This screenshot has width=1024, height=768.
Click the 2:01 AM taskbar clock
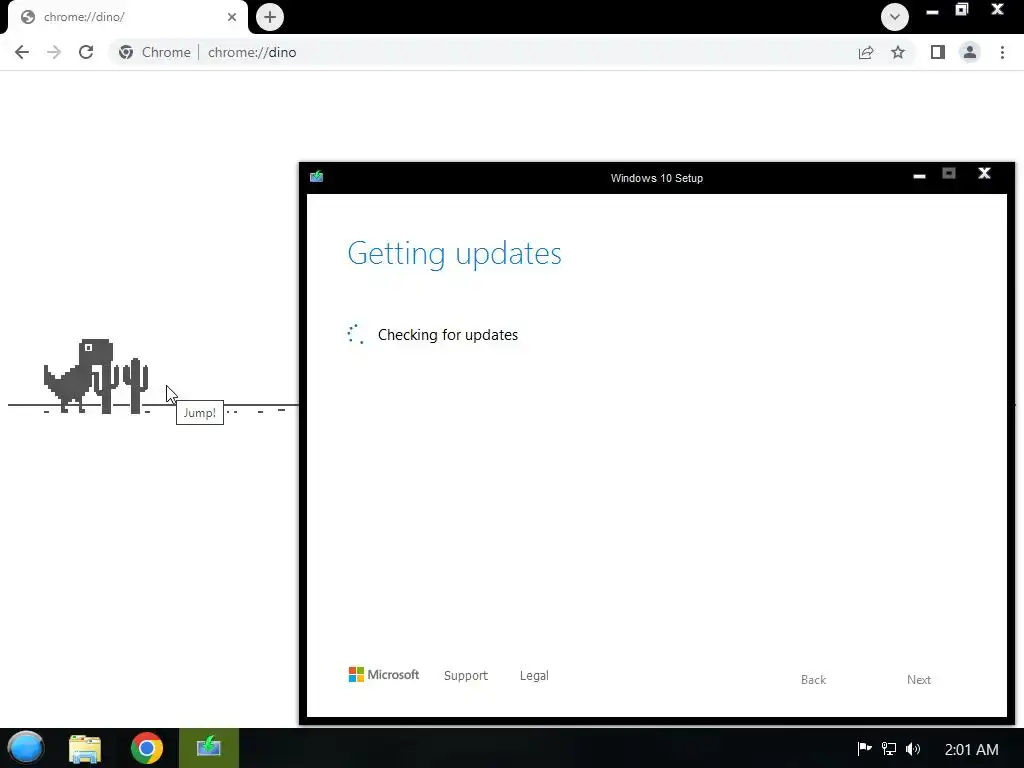972,750
